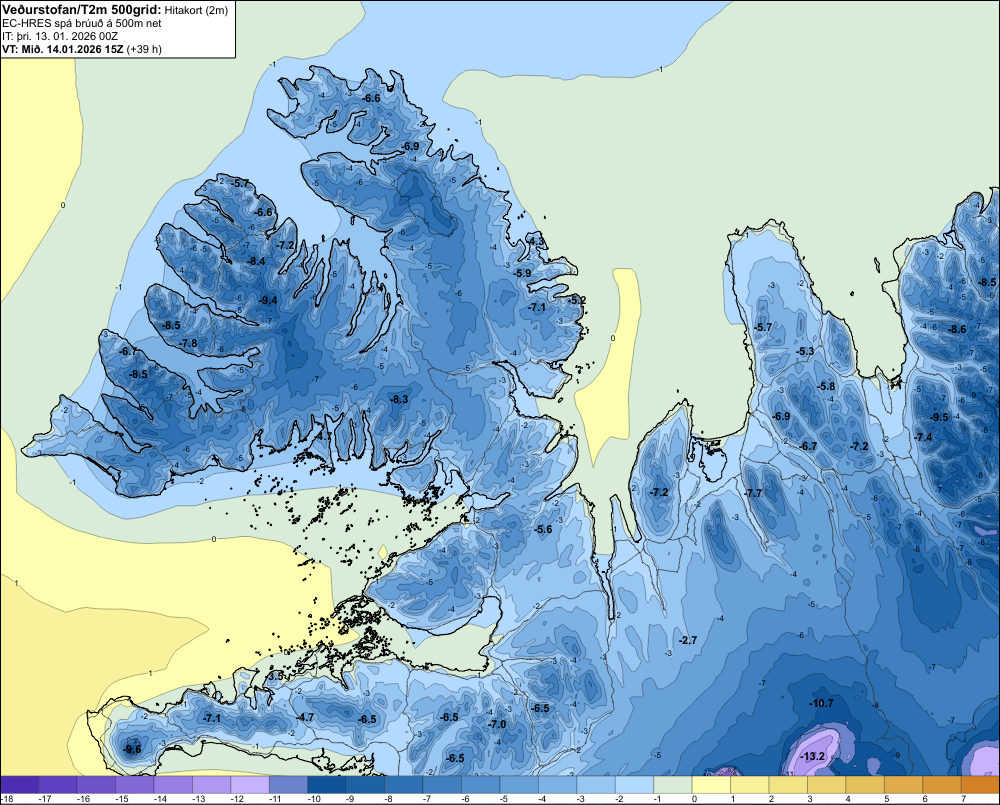The image size is (1000, 805).
Task: Click the -7.0 temperature value
Action: click(497, 724)
